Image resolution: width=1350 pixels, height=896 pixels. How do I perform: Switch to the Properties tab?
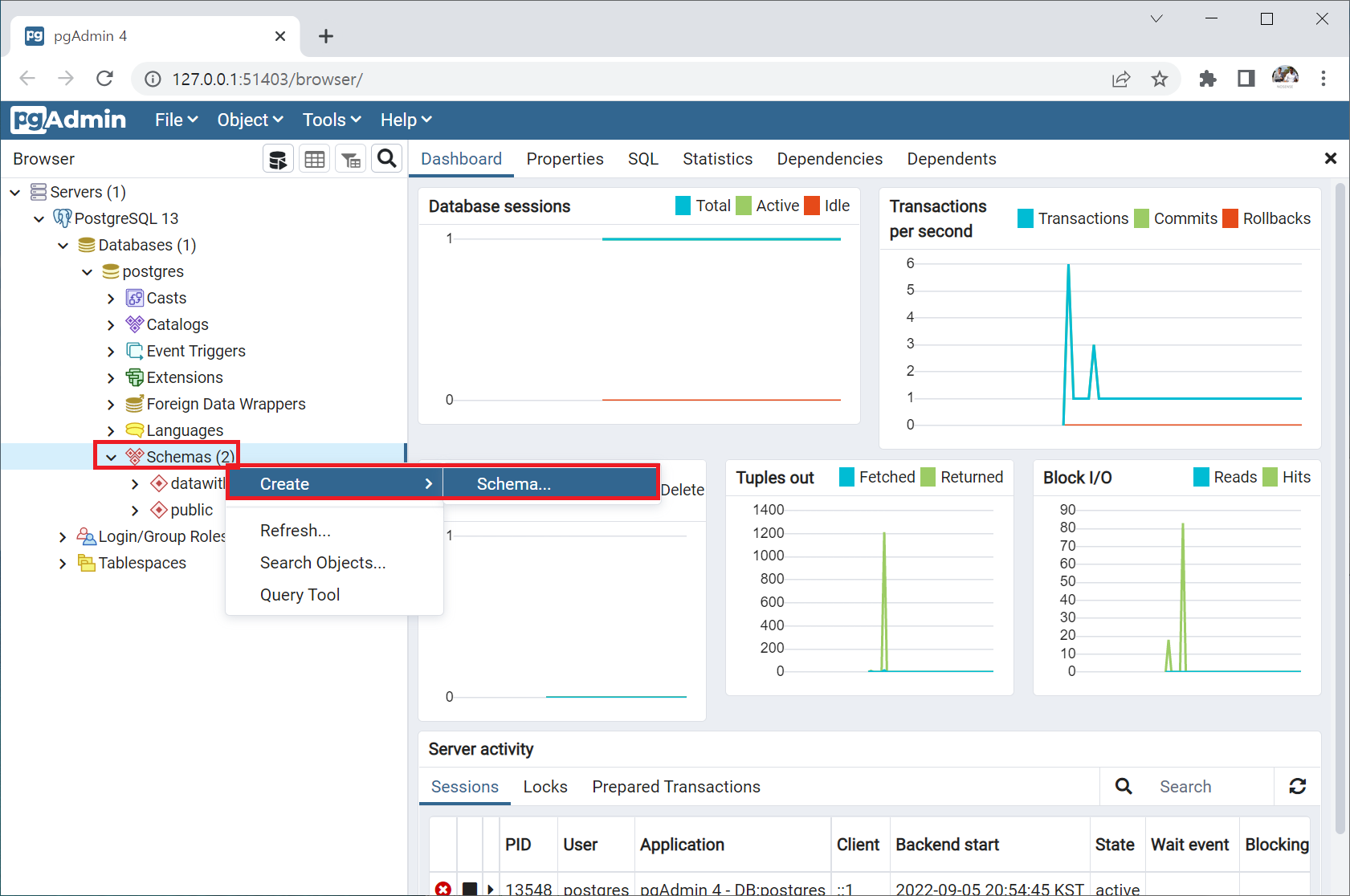(x=565, y=159)
